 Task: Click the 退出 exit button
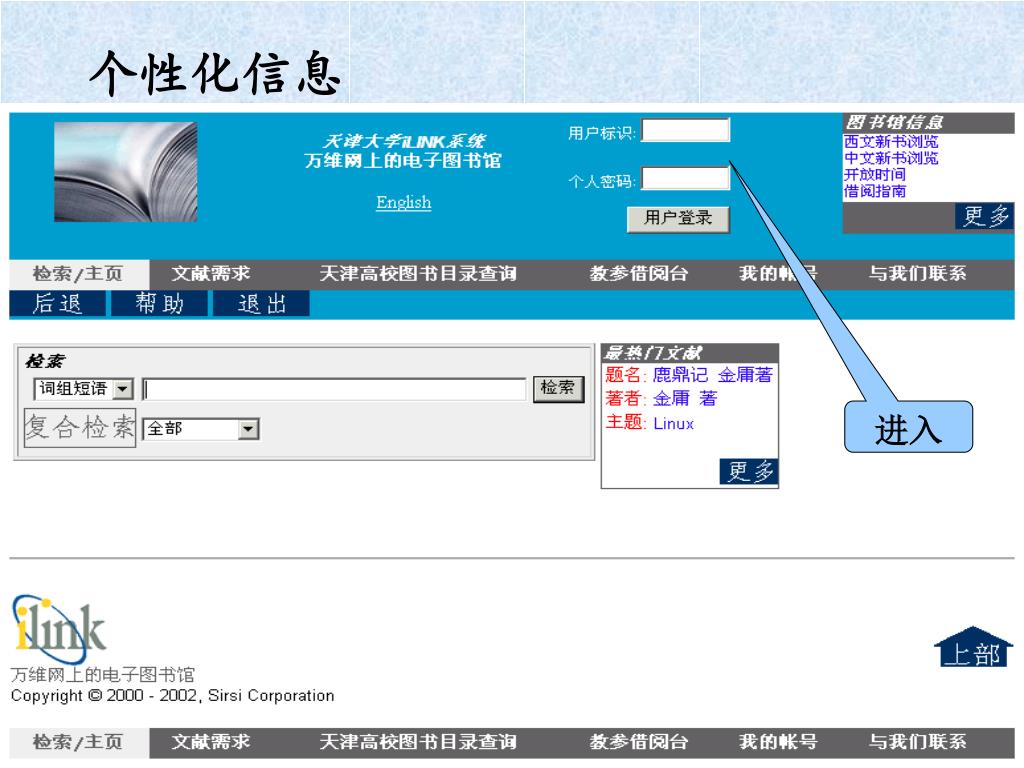pos(262,304)
